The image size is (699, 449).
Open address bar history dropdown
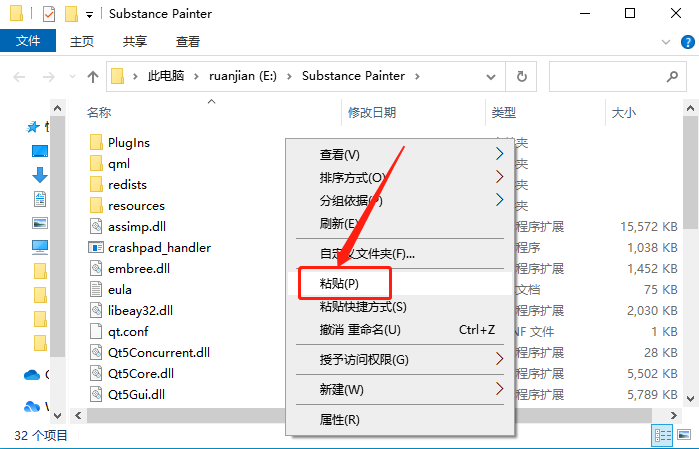[x=491, y=77]
